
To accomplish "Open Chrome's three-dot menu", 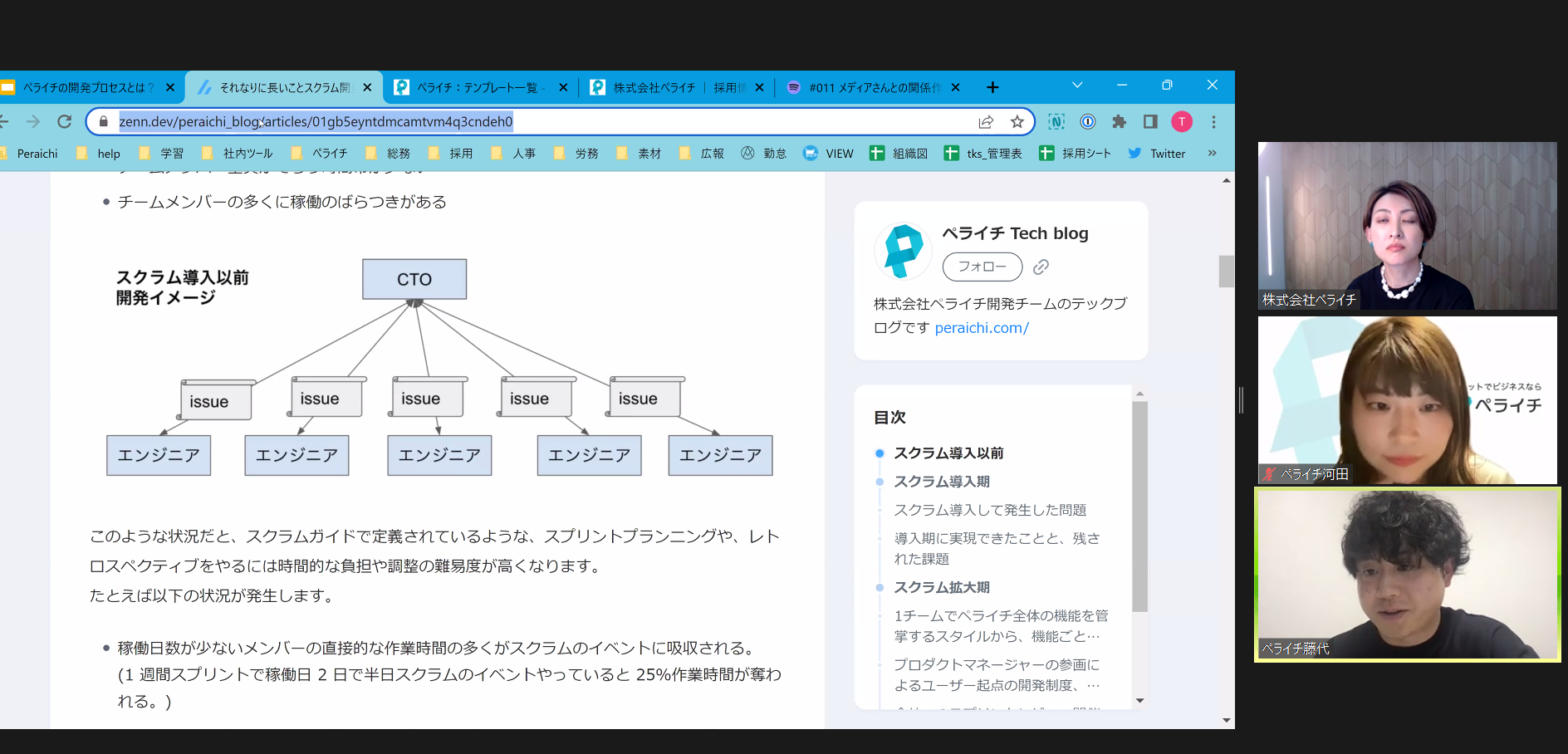I will click(x=1213, y=122).
